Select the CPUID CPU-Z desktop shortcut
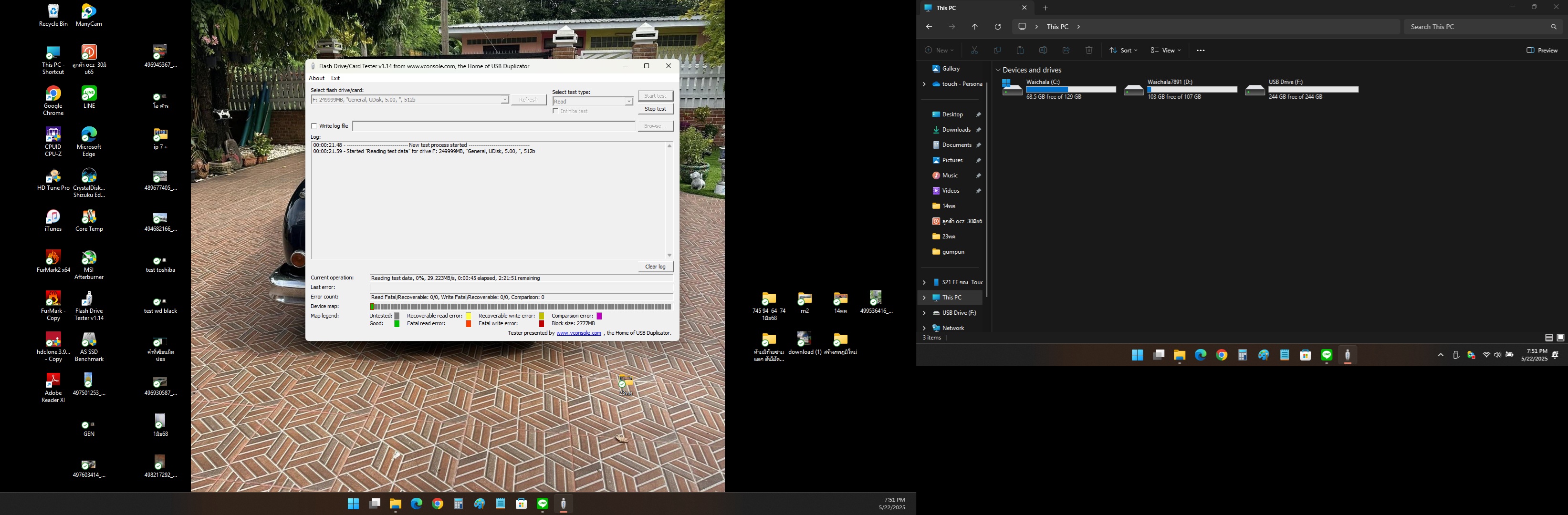1568x515 pixels. (53, 142)
